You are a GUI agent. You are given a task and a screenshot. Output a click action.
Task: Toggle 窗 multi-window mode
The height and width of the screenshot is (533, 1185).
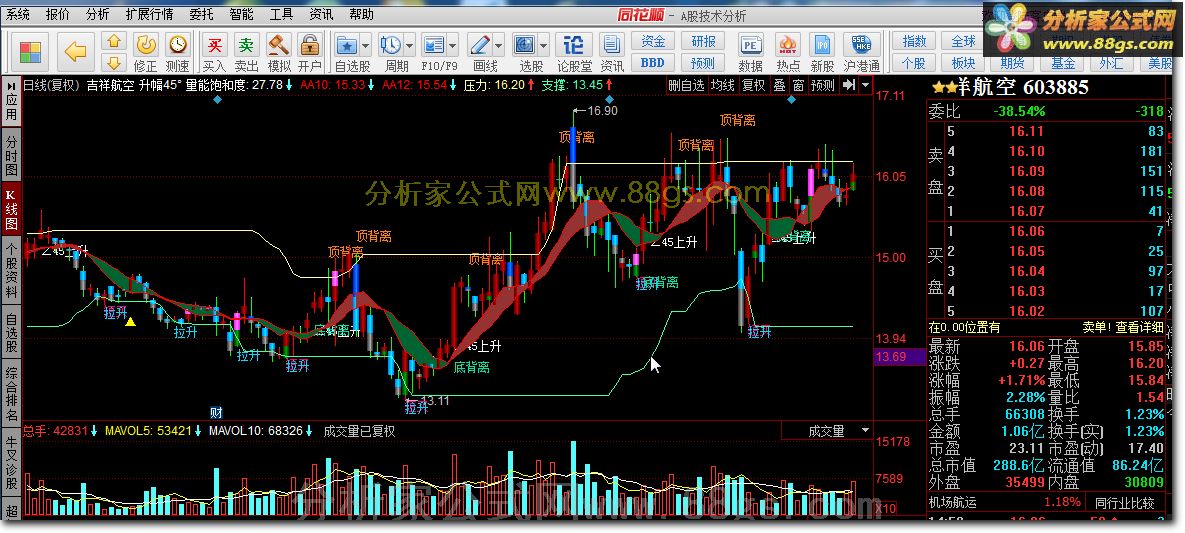point(798,85)
